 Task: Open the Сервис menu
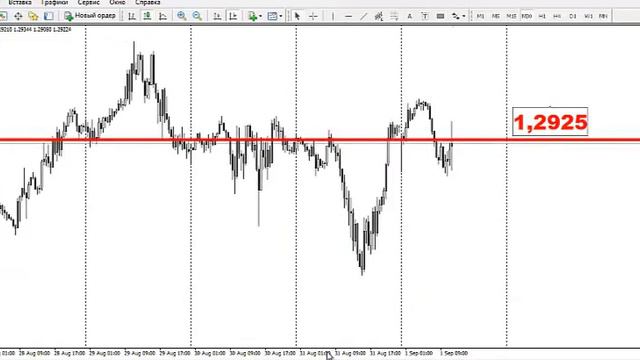coord(89,2)
